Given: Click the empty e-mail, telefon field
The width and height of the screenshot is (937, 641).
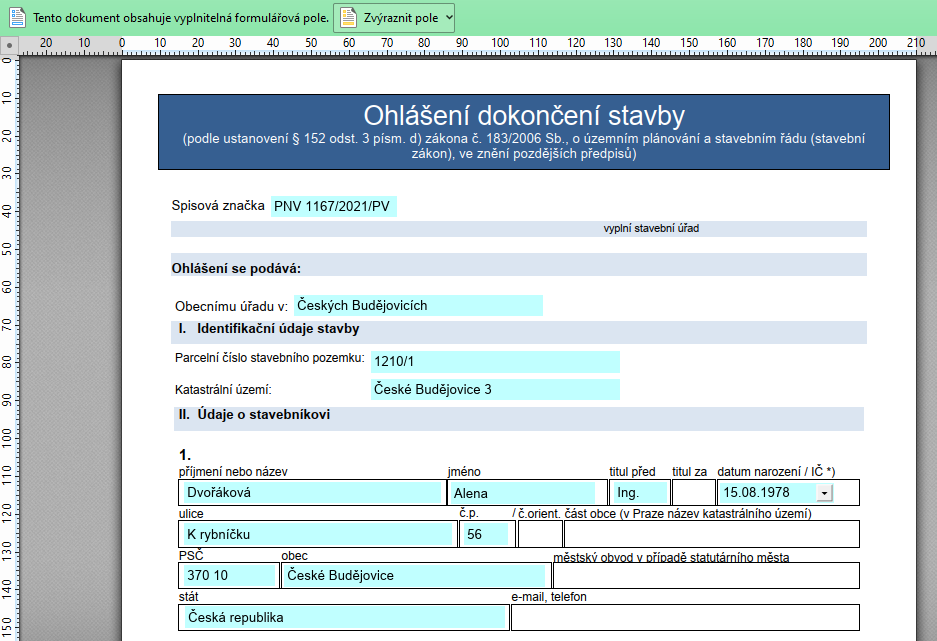Looking at the screenshot, I should pos(685,617).
